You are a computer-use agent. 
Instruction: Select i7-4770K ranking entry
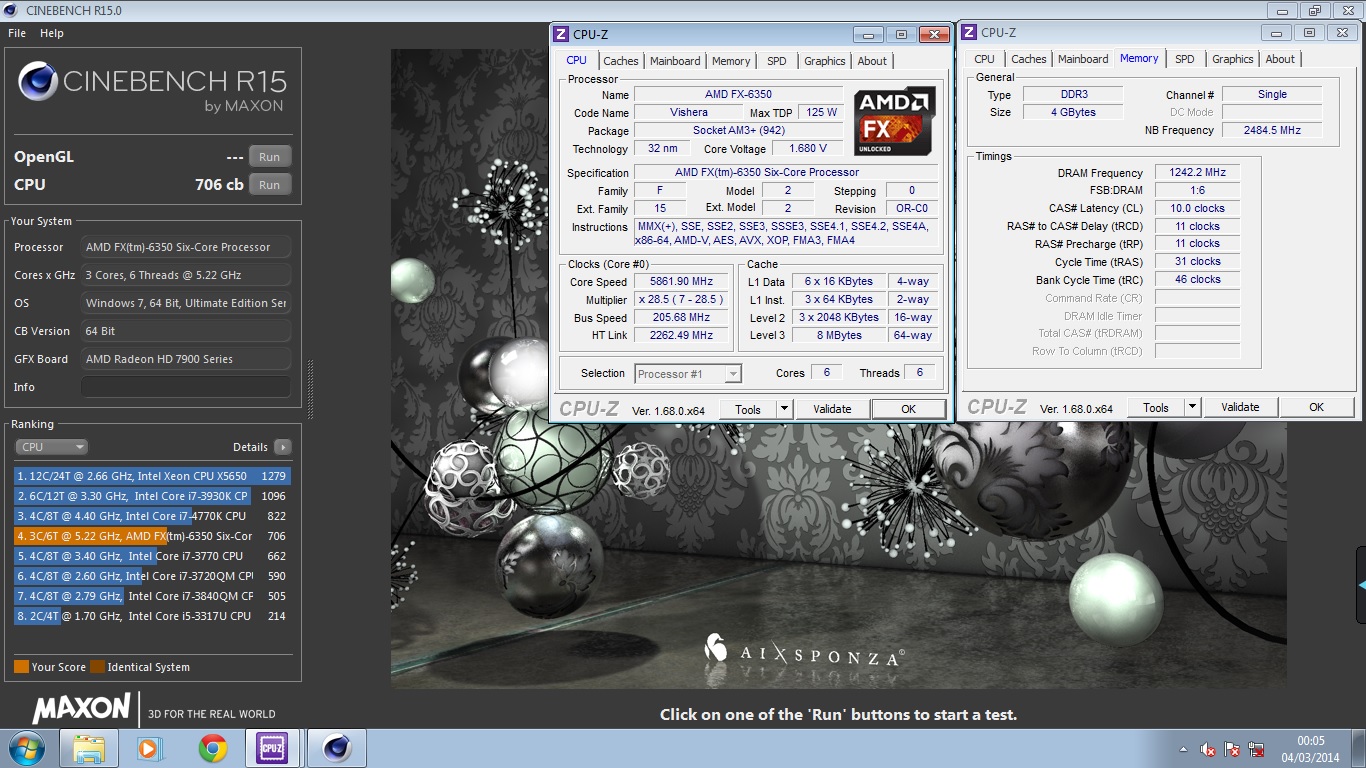pyautogui.click(x=152, y=516)
